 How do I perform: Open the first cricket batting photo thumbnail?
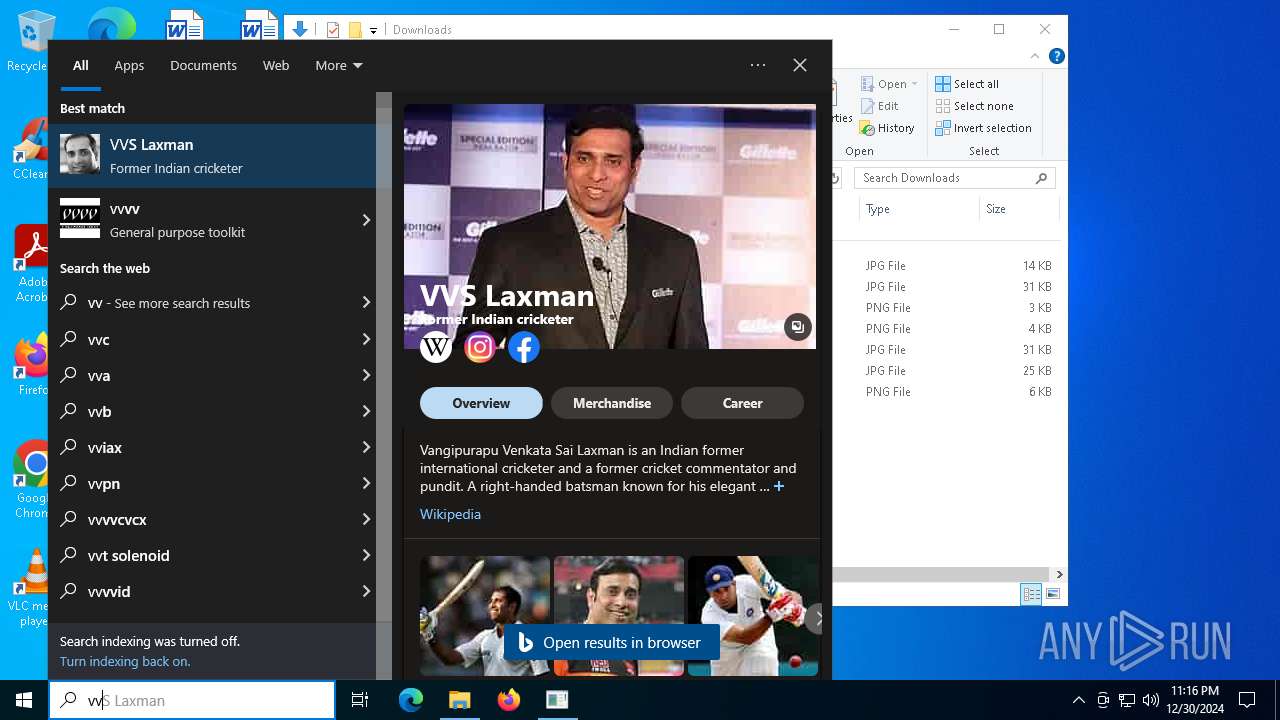(485, 616)
